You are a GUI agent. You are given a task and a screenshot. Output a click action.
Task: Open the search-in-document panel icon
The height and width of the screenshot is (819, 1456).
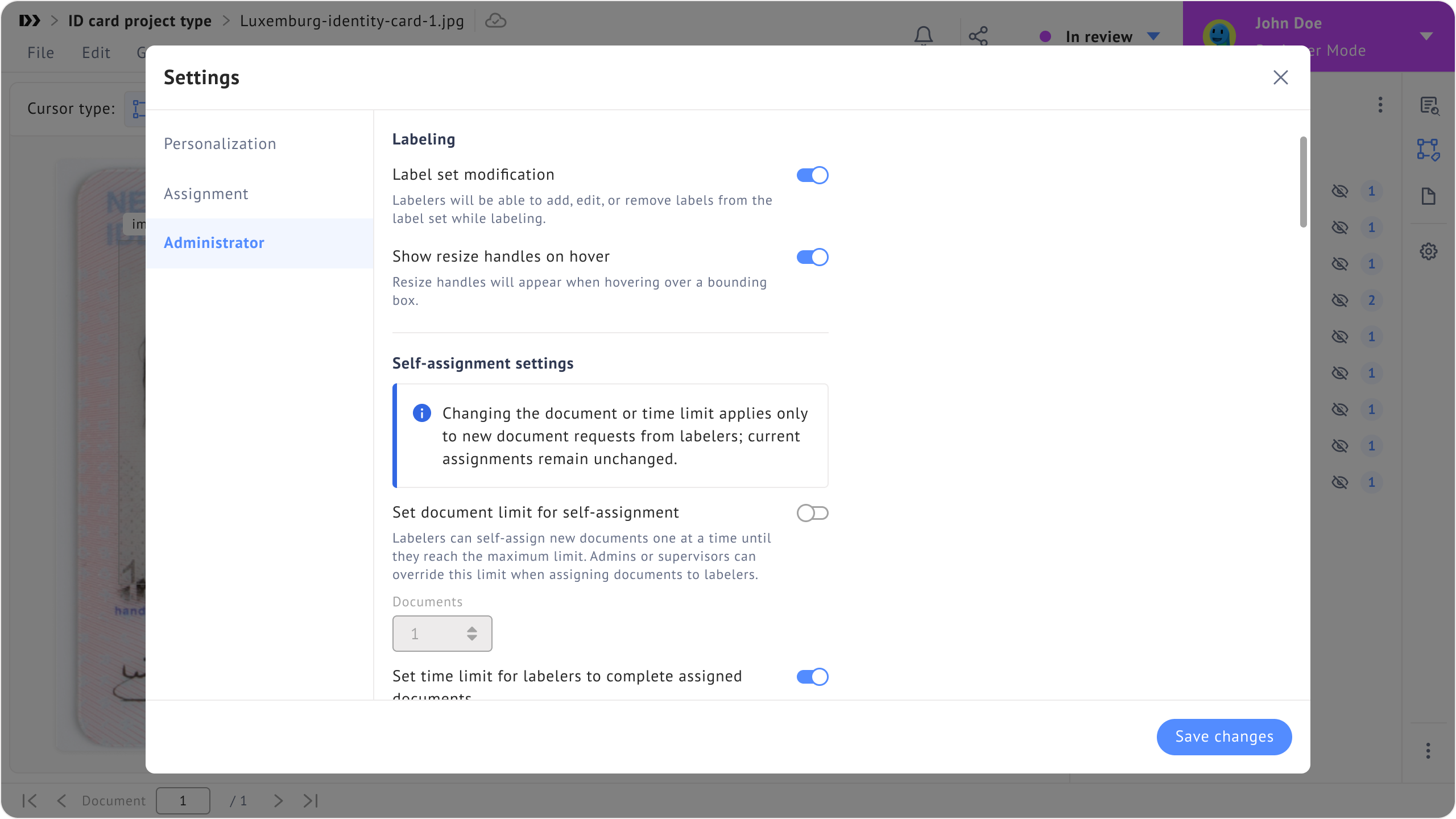click(1429, 106)
